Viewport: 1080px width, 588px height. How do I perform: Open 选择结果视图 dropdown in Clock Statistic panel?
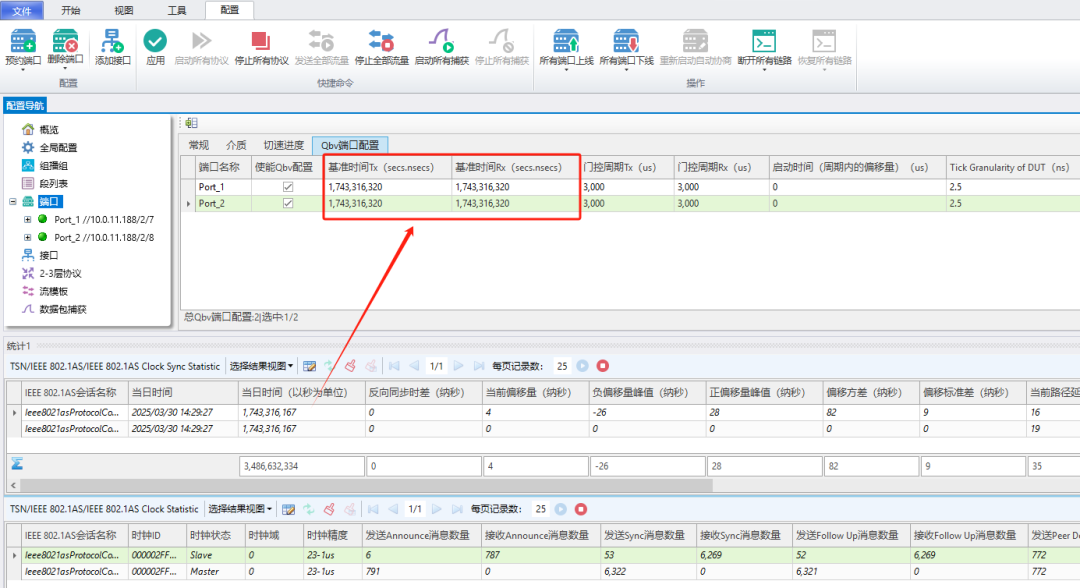pos(240,510)
